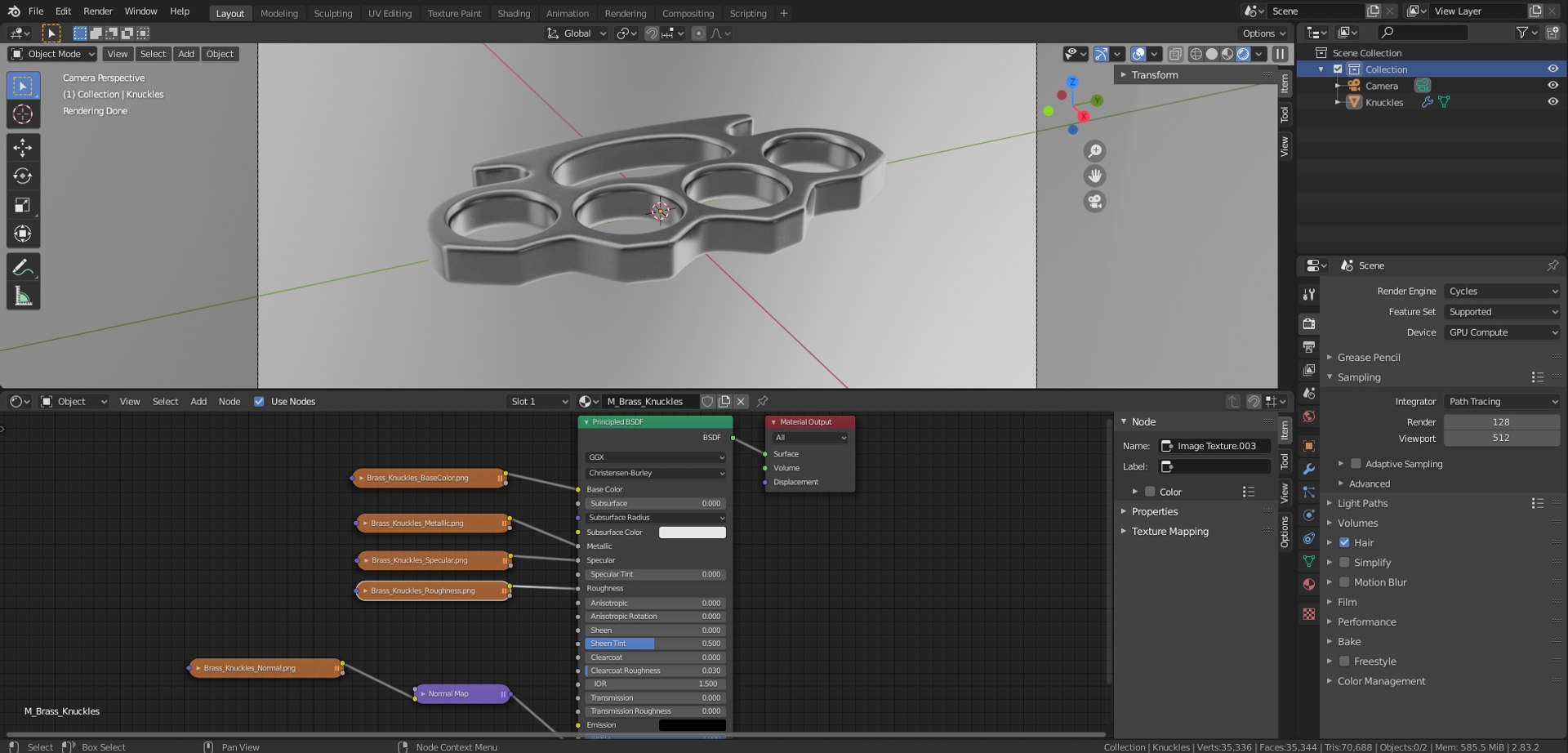Open the Output properties tab icon

pyautogui.click(x=1309, y=347)
